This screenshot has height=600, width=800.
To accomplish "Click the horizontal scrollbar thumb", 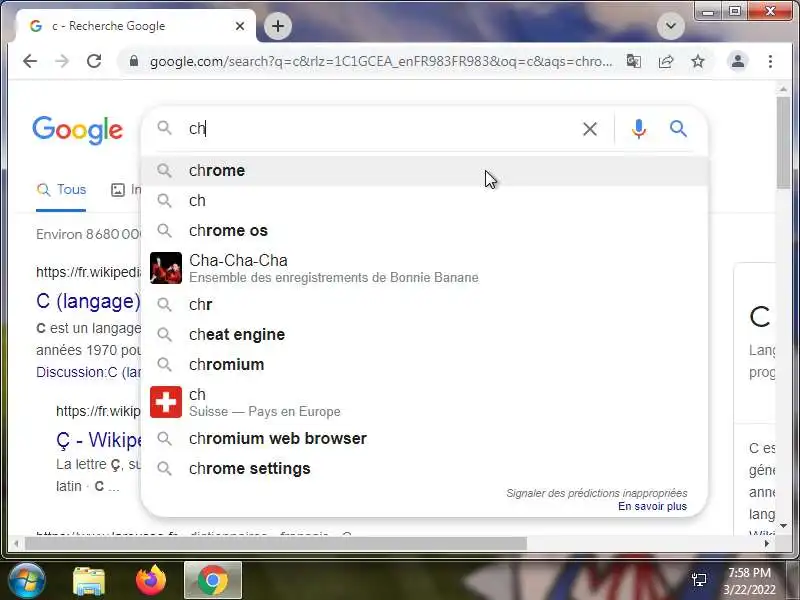I will [276, 544].
